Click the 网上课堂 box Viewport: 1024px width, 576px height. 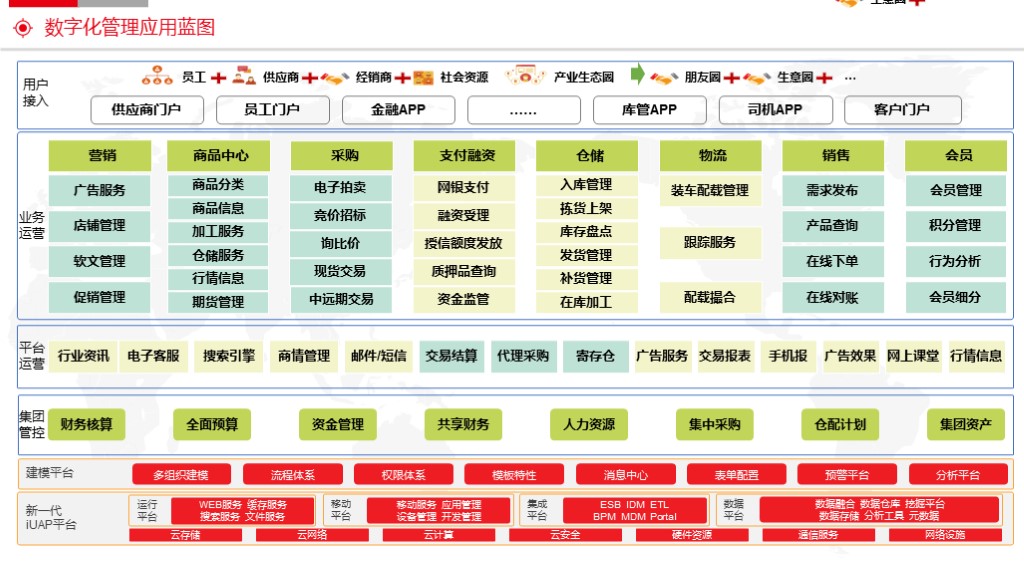[x=913, y=356]
